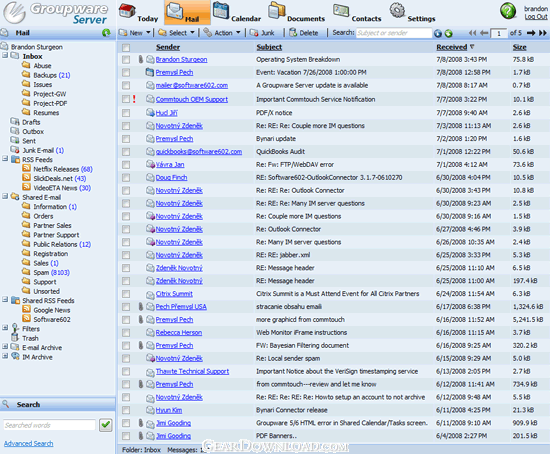Open Google News shared feed
The height and width of the screenshot is (454, 550).
46,310
